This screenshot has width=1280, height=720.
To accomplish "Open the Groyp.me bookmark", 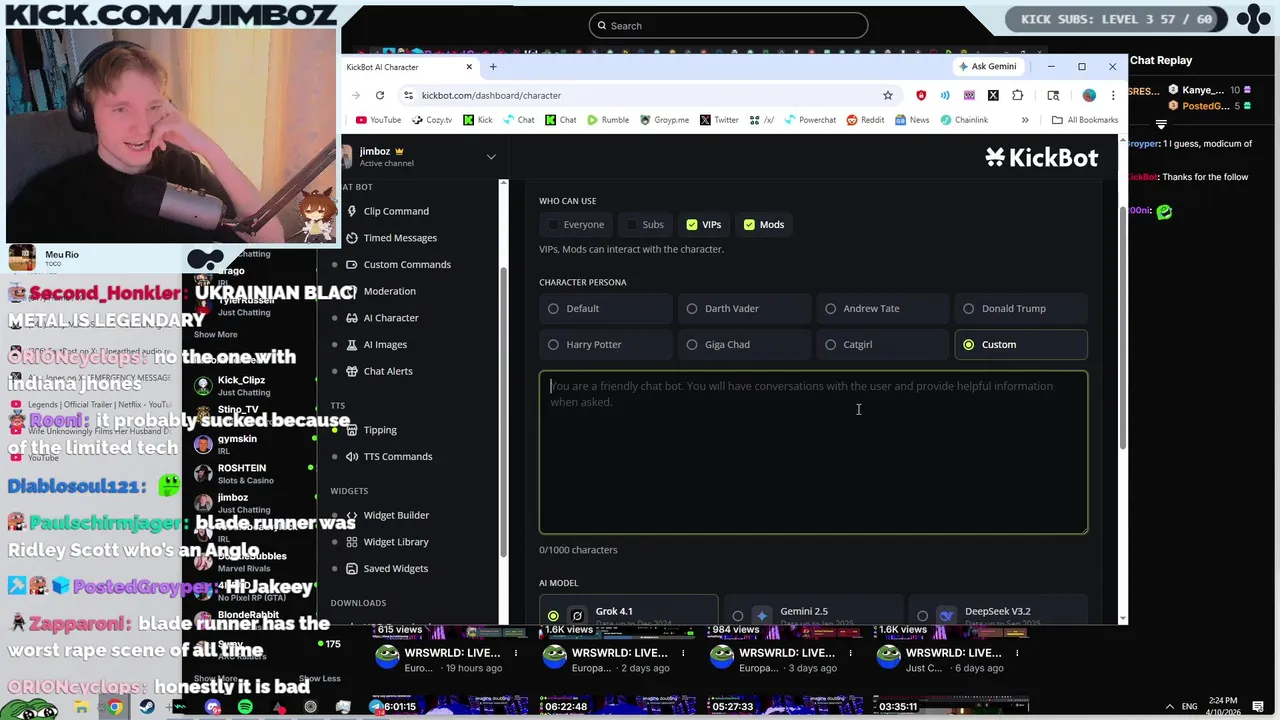I will coord(663,120).
